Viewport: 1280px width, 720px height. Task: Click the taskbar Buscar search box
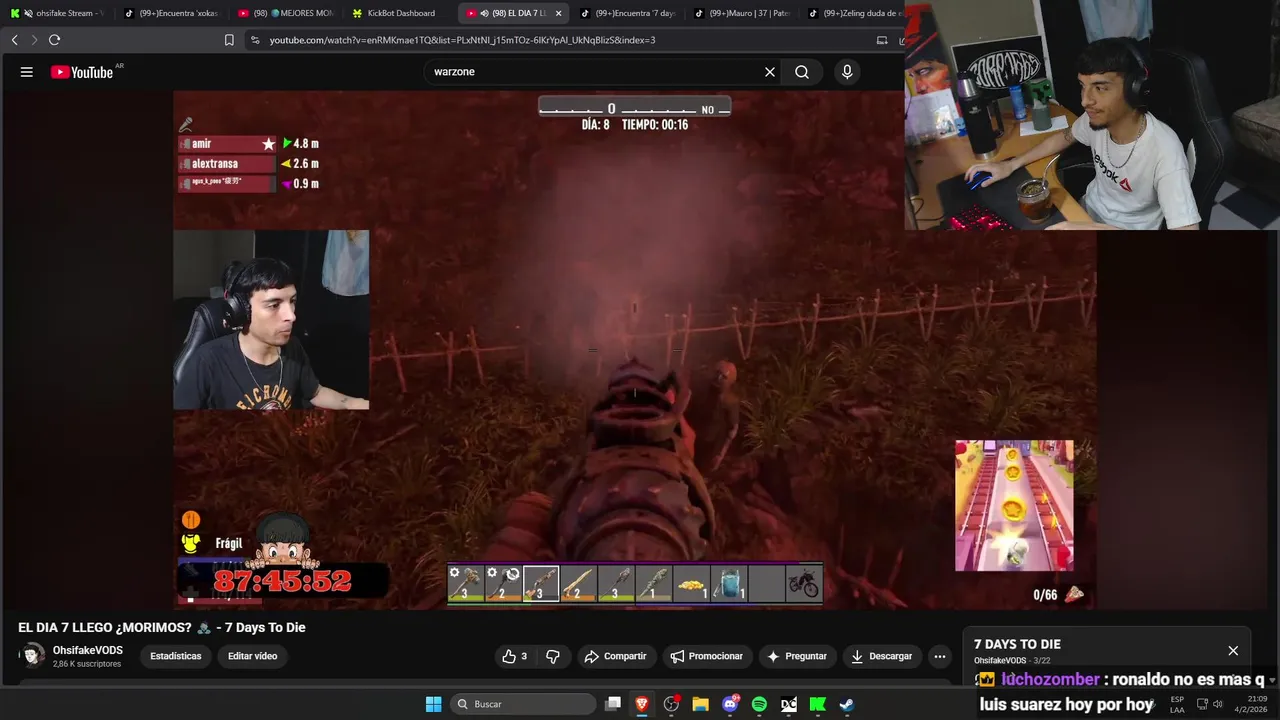(x=521, y=704)
